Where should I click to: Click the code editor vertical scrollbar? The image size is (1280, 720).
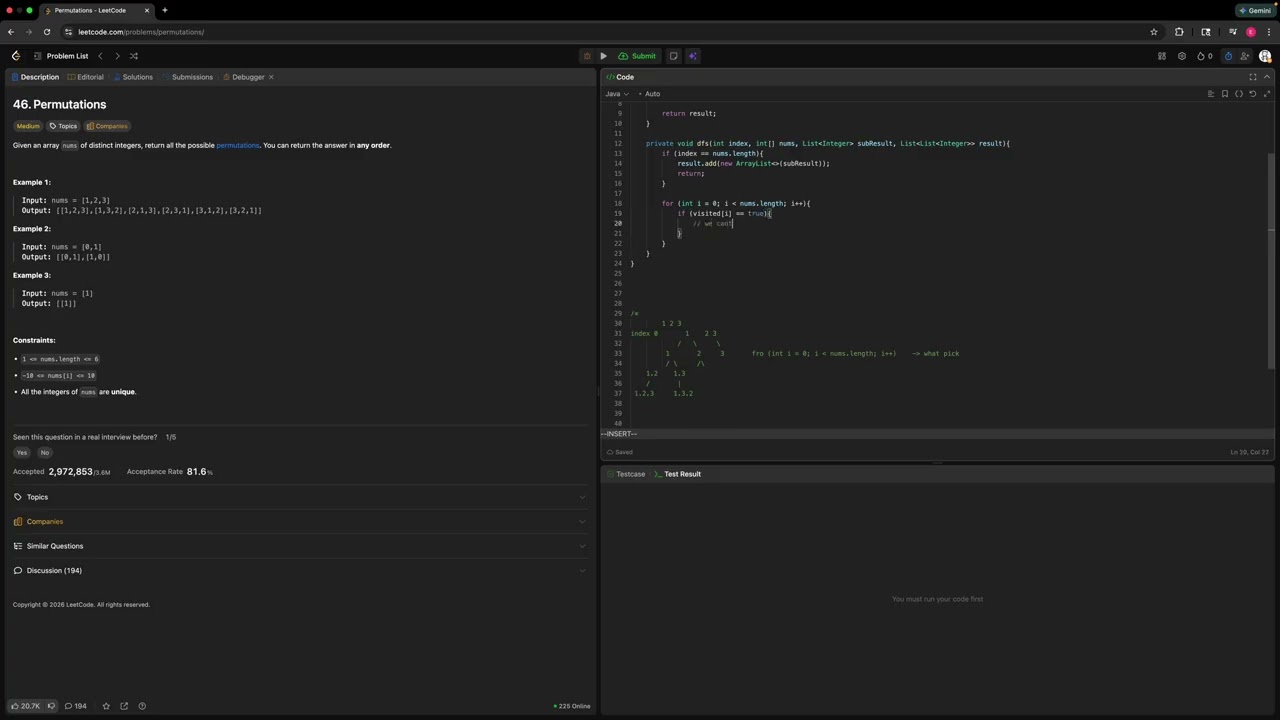pyautogui.click(x=1272, y=262)
